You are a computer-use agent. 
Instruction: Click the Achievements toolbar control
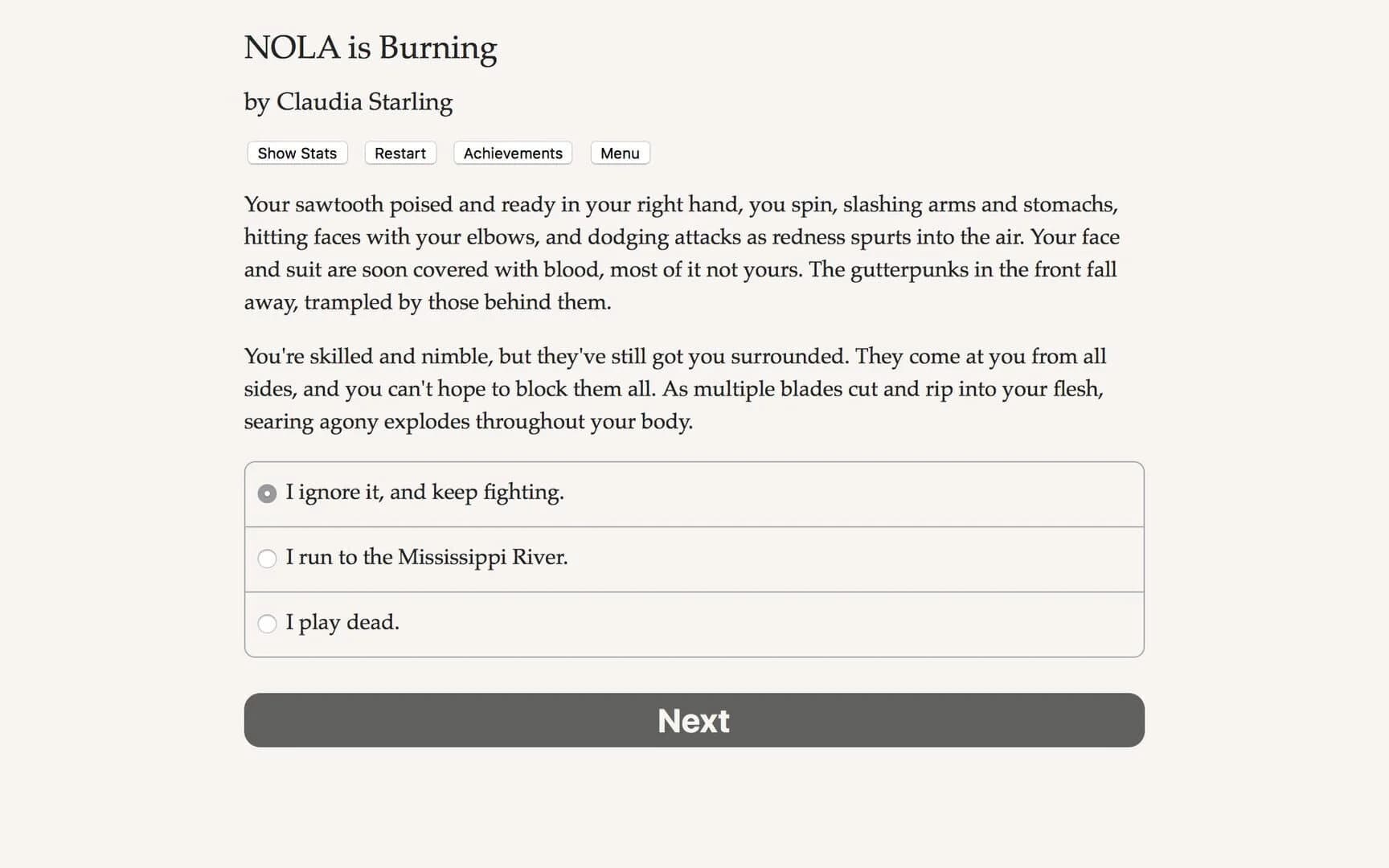[512, 153]
